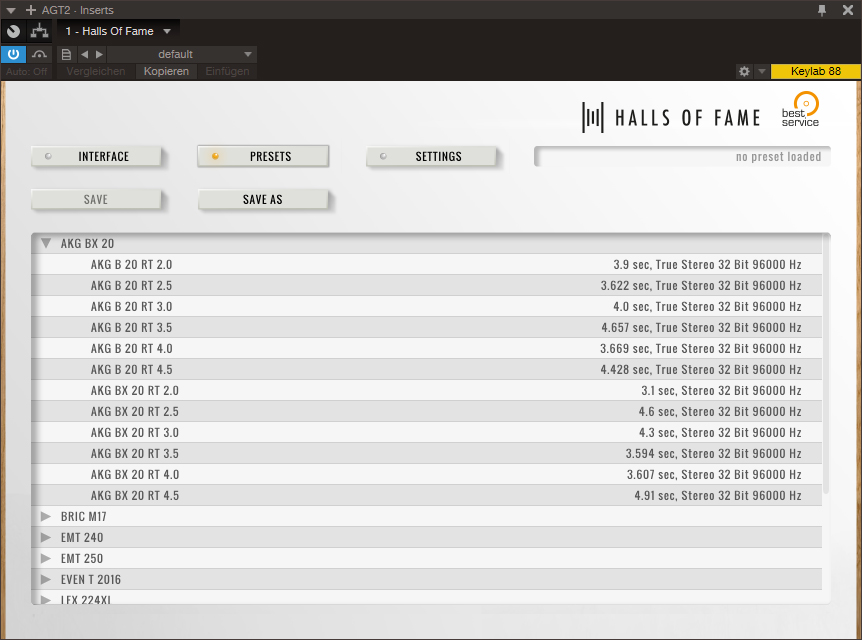Select preset AKG B 20 RT 3.0
The image size is (862, 640).
[427, 306]
